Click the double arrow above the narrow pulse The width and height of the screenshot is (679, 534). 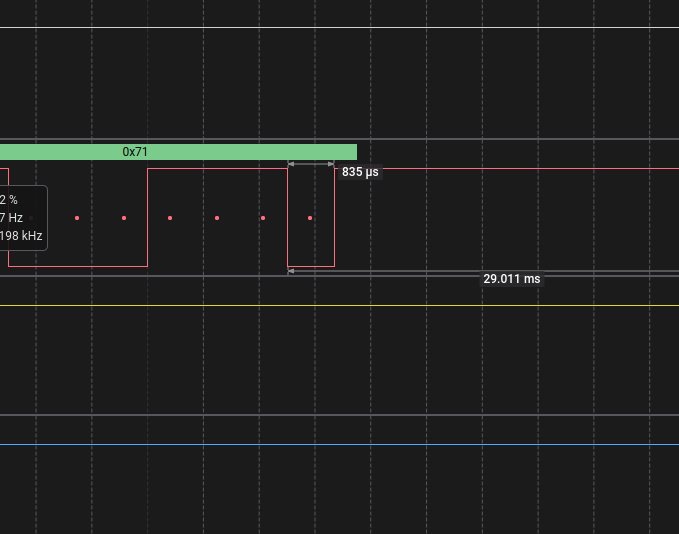tap(311, 163)
